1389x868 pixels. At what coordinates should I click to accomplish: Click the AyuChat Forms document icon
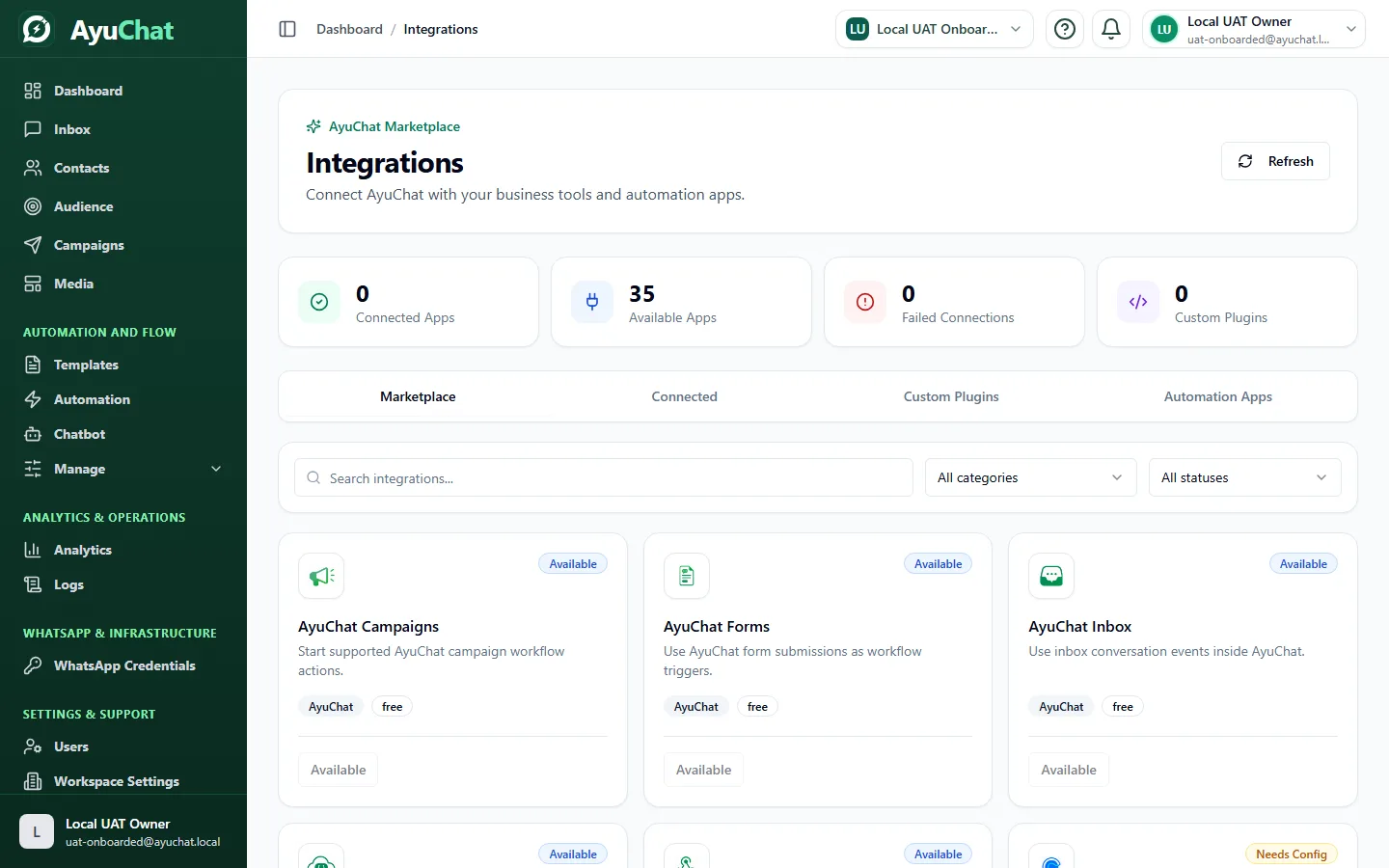687,576
